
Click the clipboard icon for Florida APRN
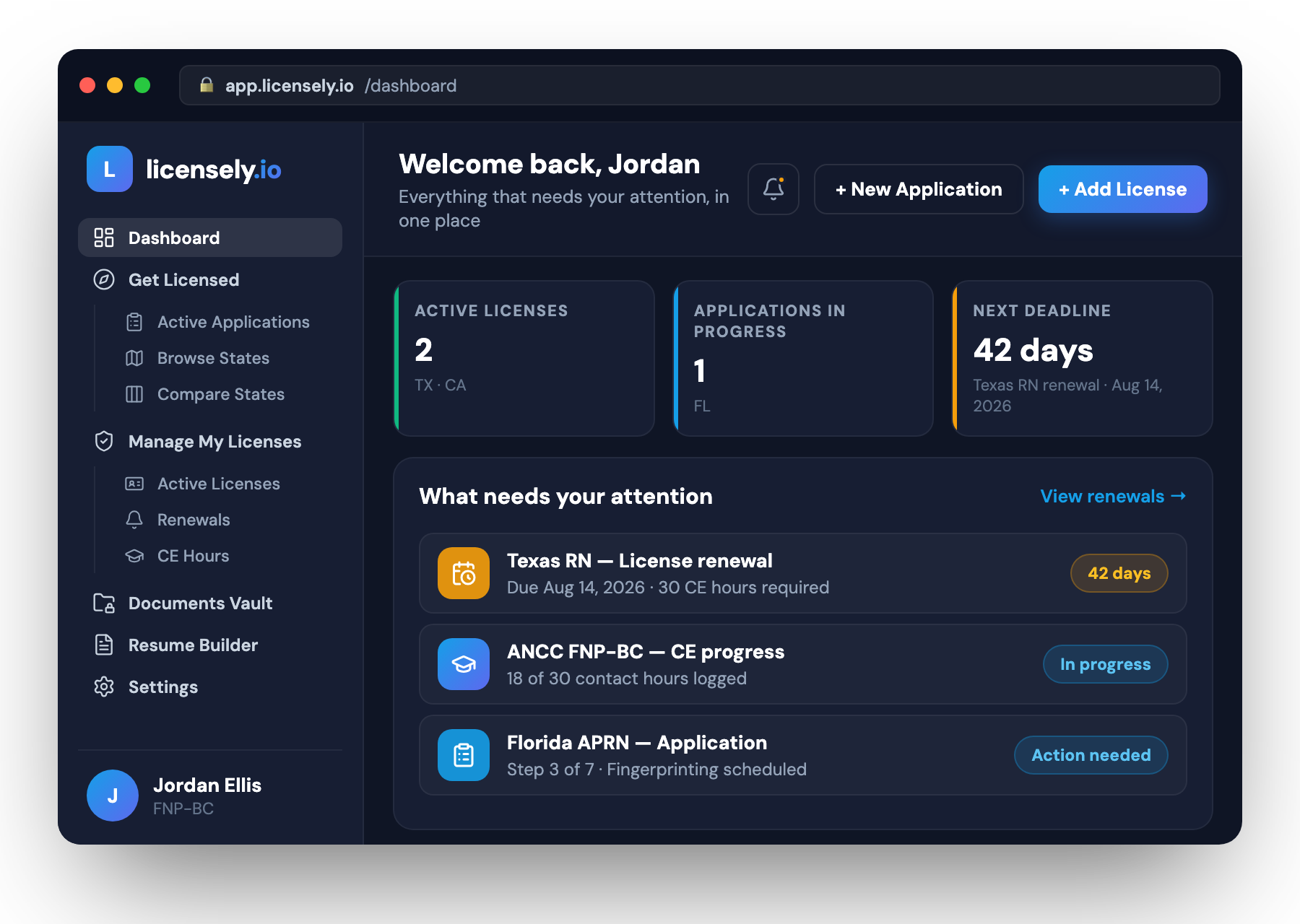(x=464, y=755)
